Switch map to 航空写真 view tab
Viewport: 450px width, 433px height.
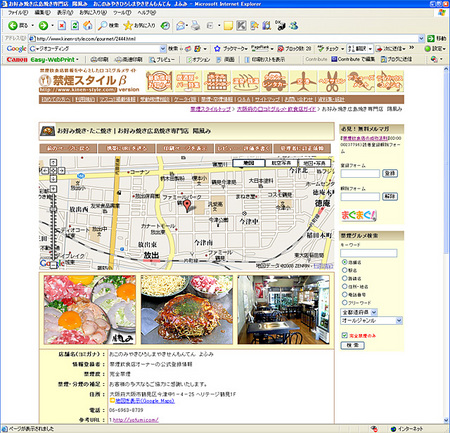click(281, 163)
